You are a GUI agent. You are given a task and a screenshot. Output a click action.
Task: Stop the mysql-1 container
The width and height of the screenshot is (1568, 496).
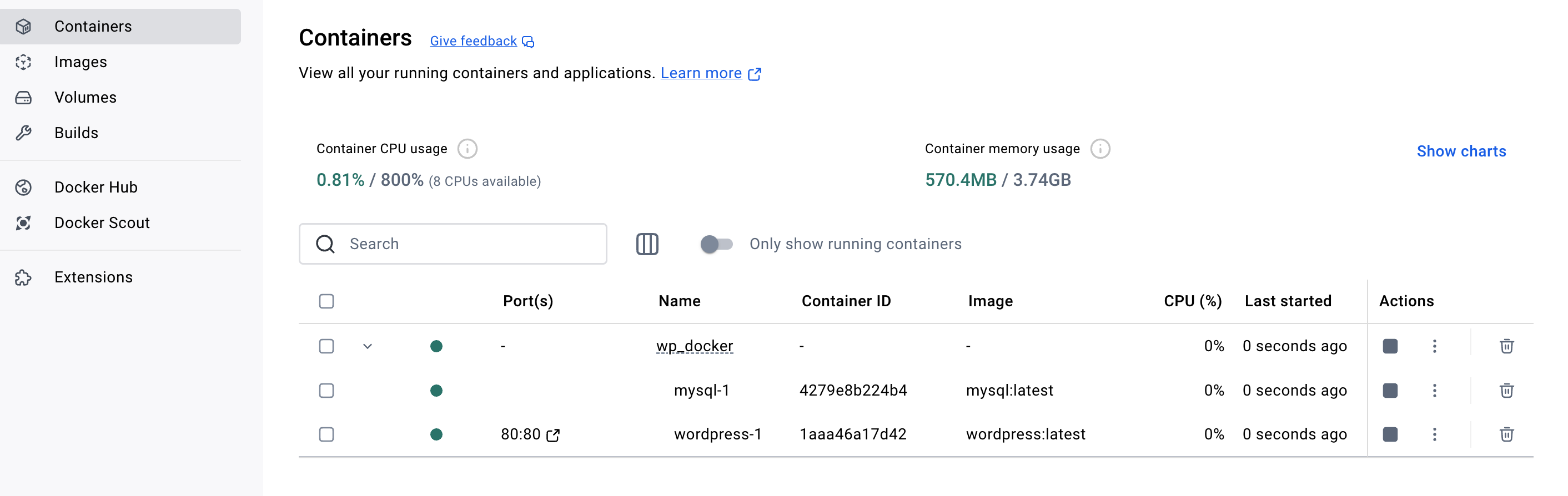pyautogui.click(x=1390, y=391)
